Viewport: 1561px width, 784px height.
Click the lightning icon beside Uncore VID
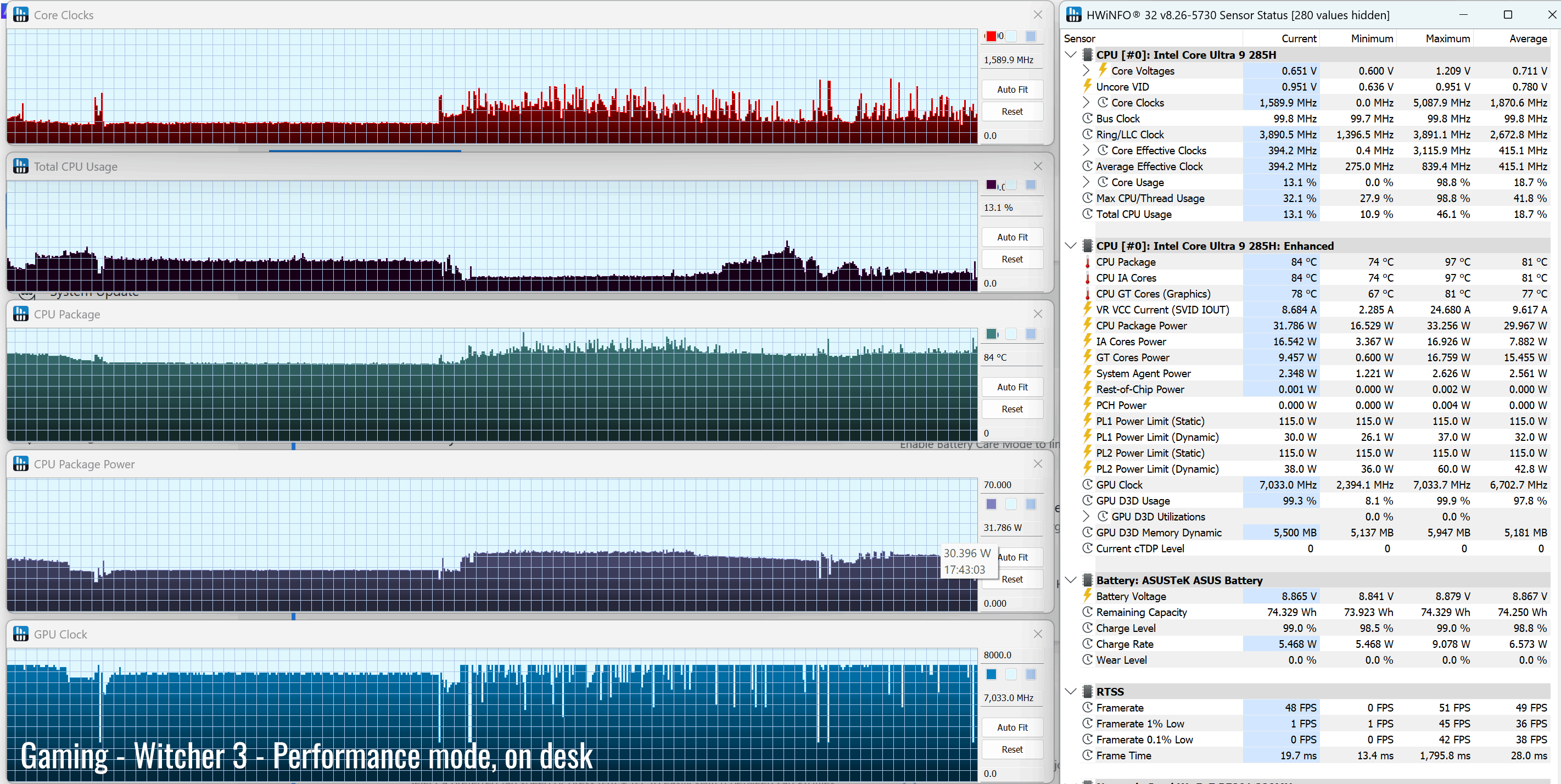tap(1088, 86)
